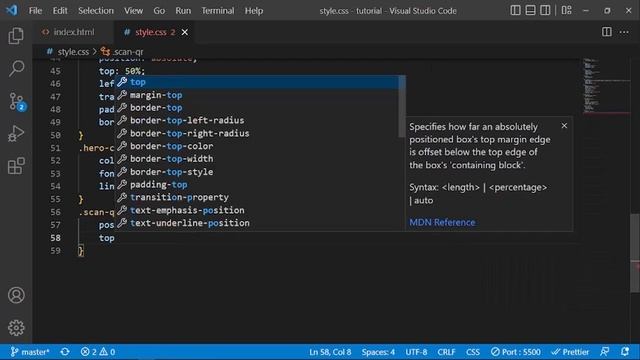Click 'top: 50%;' on line 45
Viewport: 640px width, 360px height.
[x=122, y=71]
